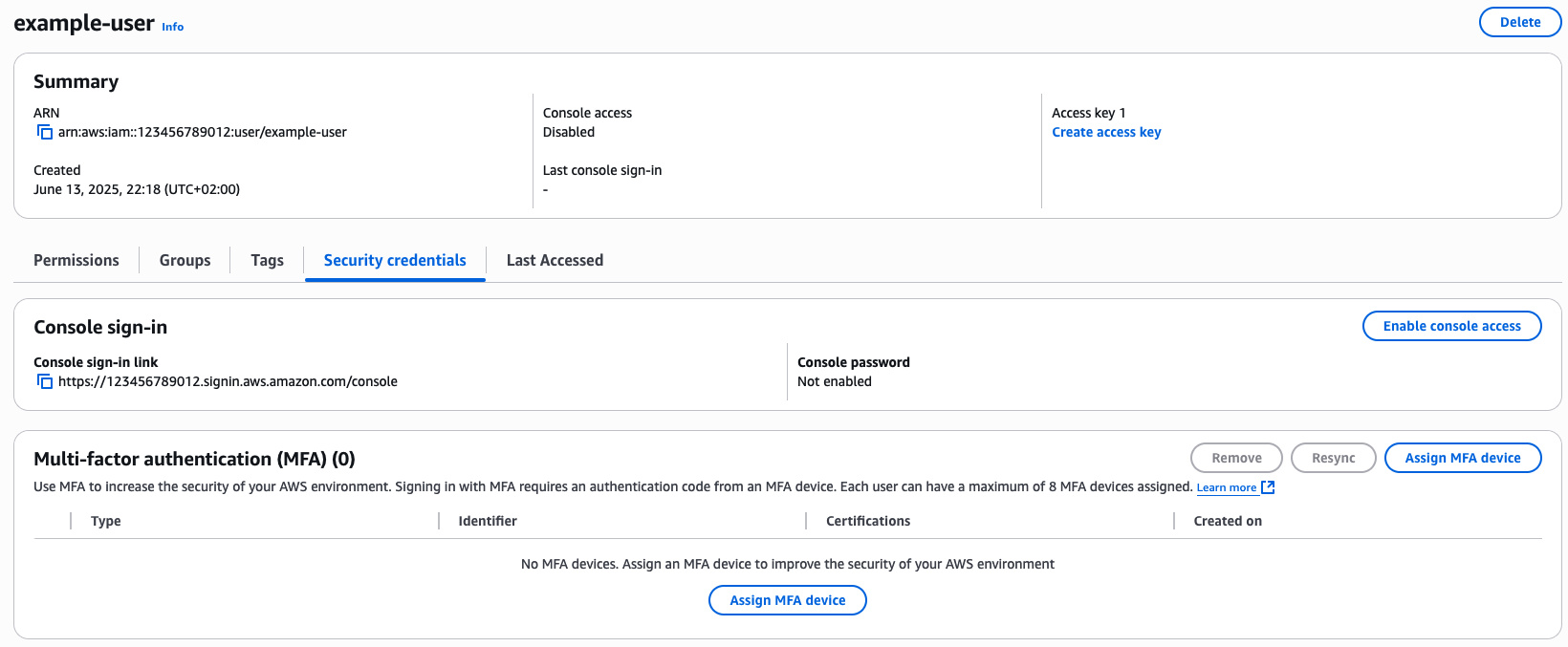Copy the console sign-in link with its icon
The width and height of the screenshot is (1568, 647).
tap(45, 381)
